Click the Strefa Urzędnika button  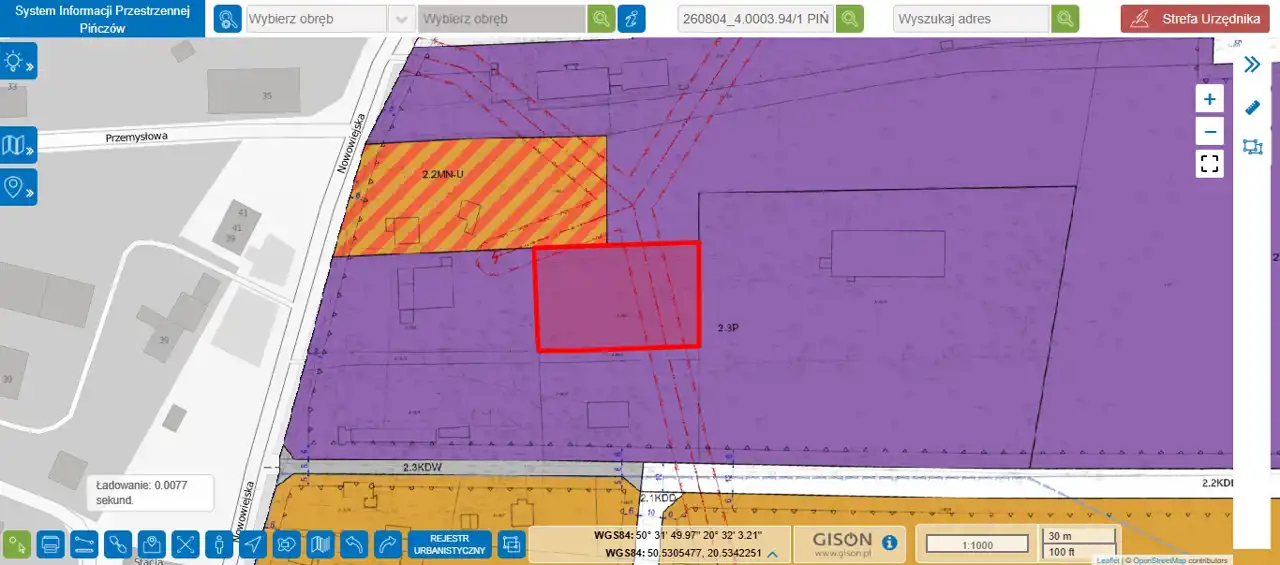1195,19
